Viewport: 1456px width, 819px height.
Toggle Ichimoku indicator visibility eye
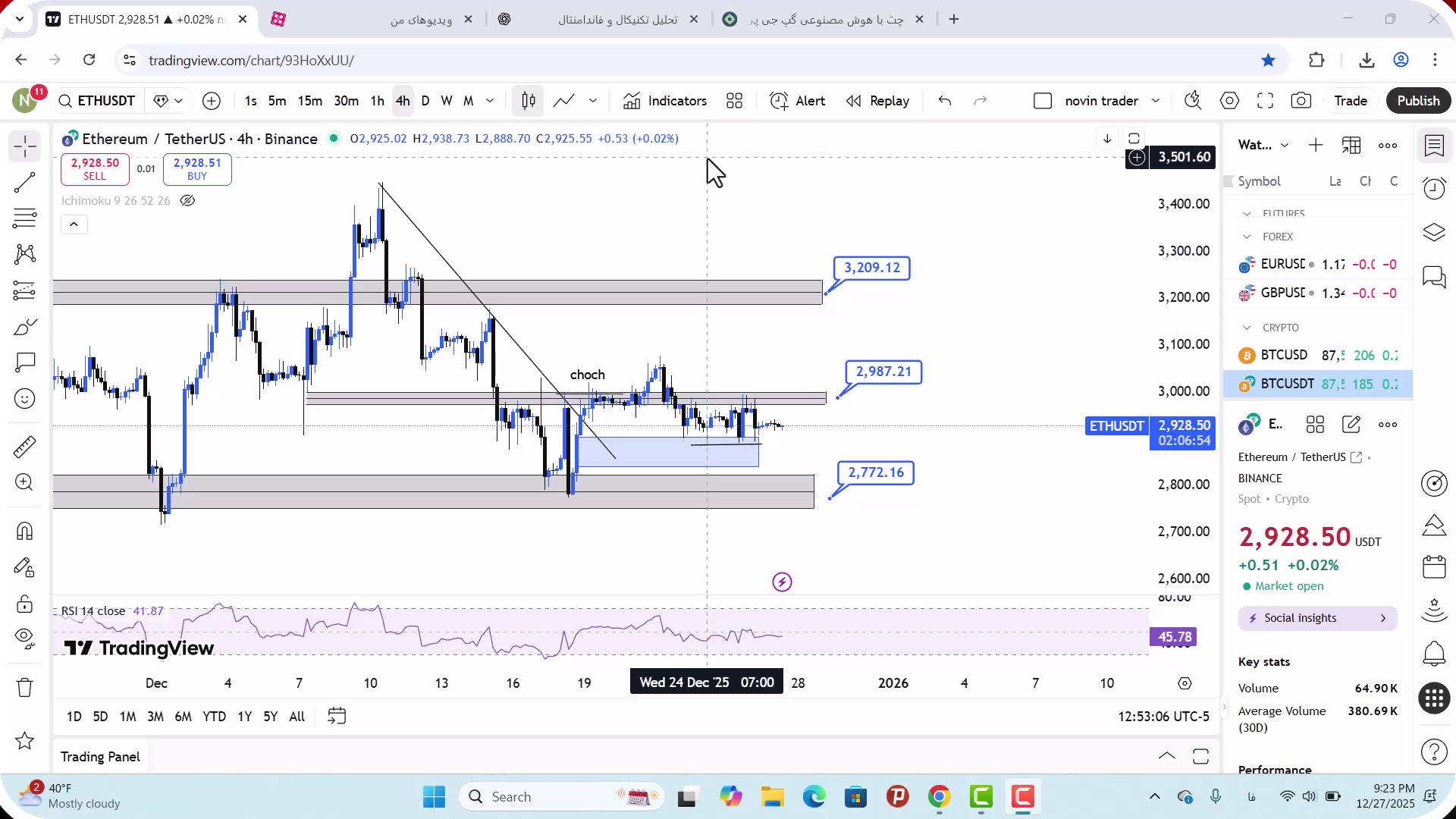pyautogui.click(x=187, y=201)
